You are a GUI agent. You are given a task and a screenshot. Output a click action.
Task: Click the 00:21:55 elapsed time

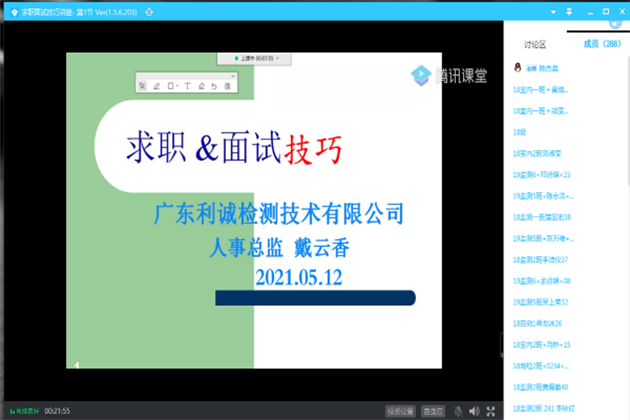pos(57,411)
